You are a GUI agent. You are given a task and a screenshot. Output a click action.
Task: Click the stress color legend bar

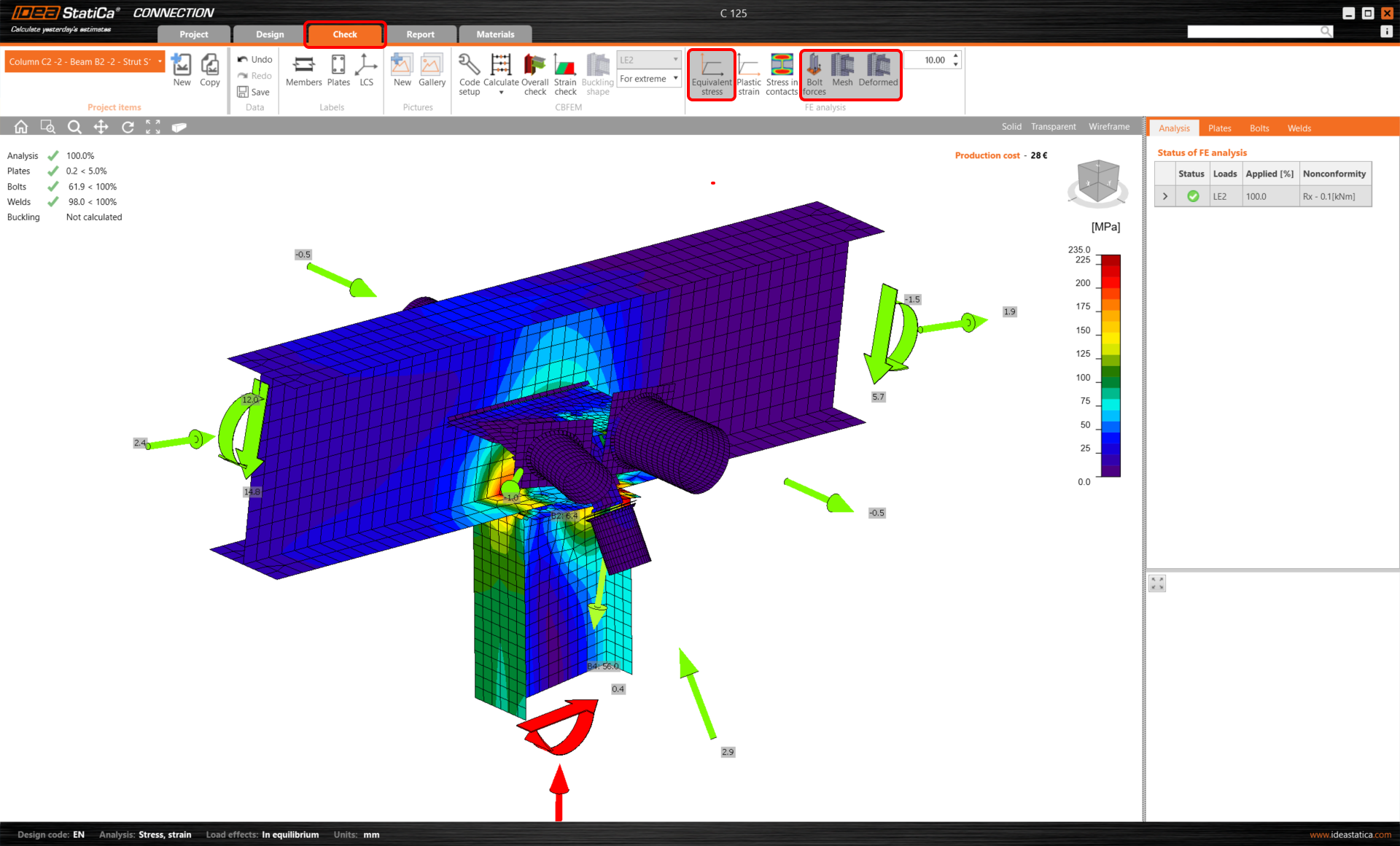(1110, 365)
